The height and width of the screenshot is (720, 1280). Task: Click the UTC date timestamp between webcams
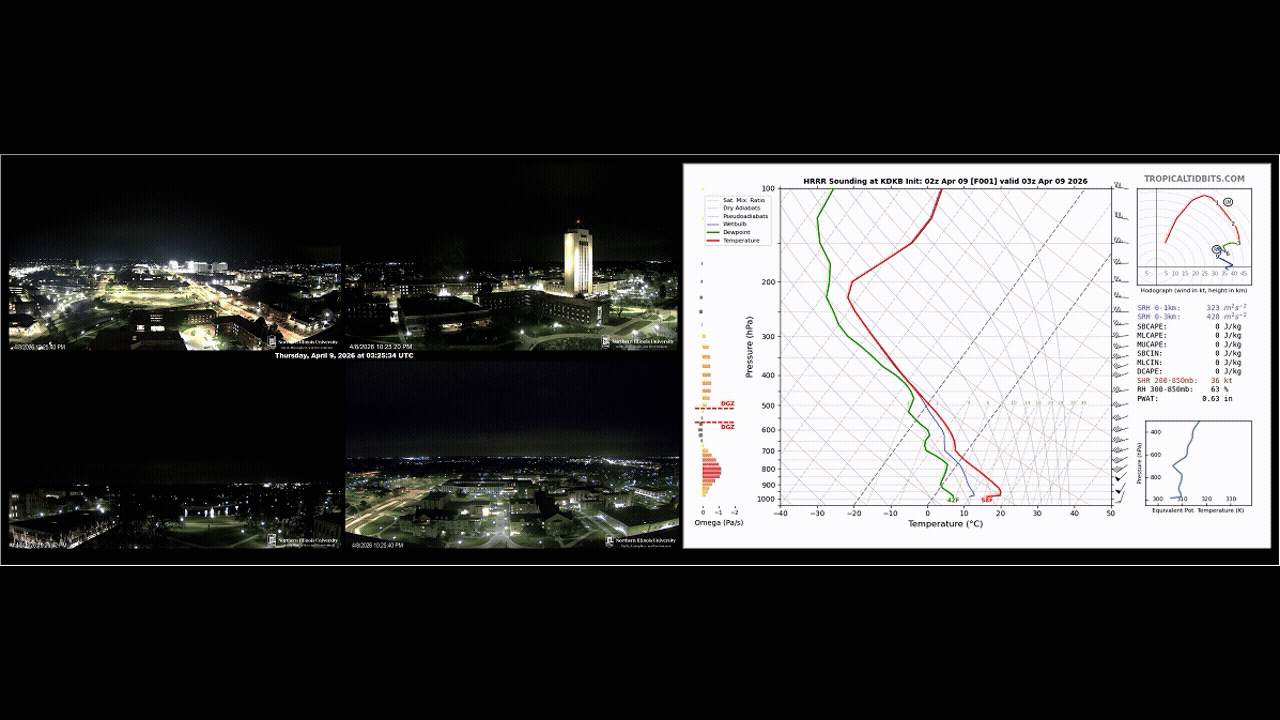pos(344,355)
